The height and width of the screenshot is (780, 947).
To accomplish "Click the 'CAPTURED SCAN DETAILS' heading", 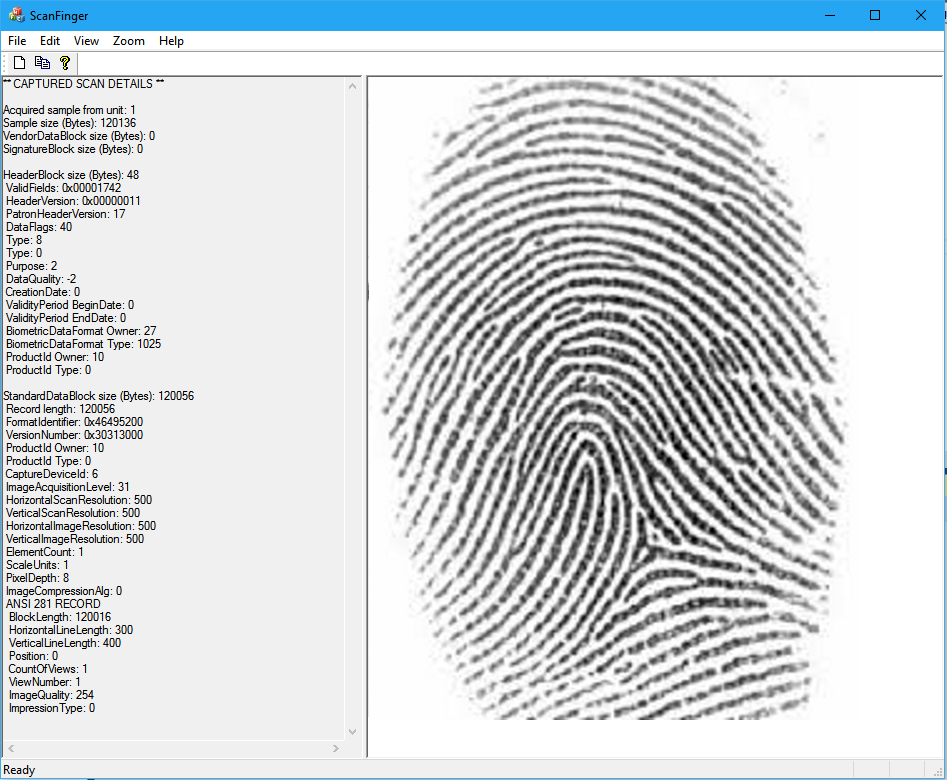I will 83,84.
